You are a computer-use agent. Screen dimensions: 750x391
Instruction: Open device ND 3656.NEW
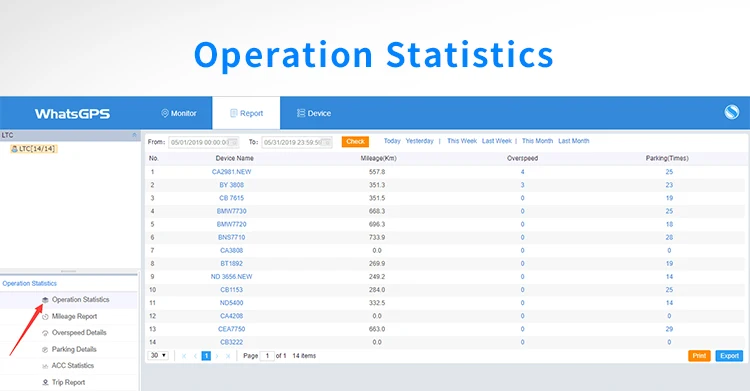232,277
